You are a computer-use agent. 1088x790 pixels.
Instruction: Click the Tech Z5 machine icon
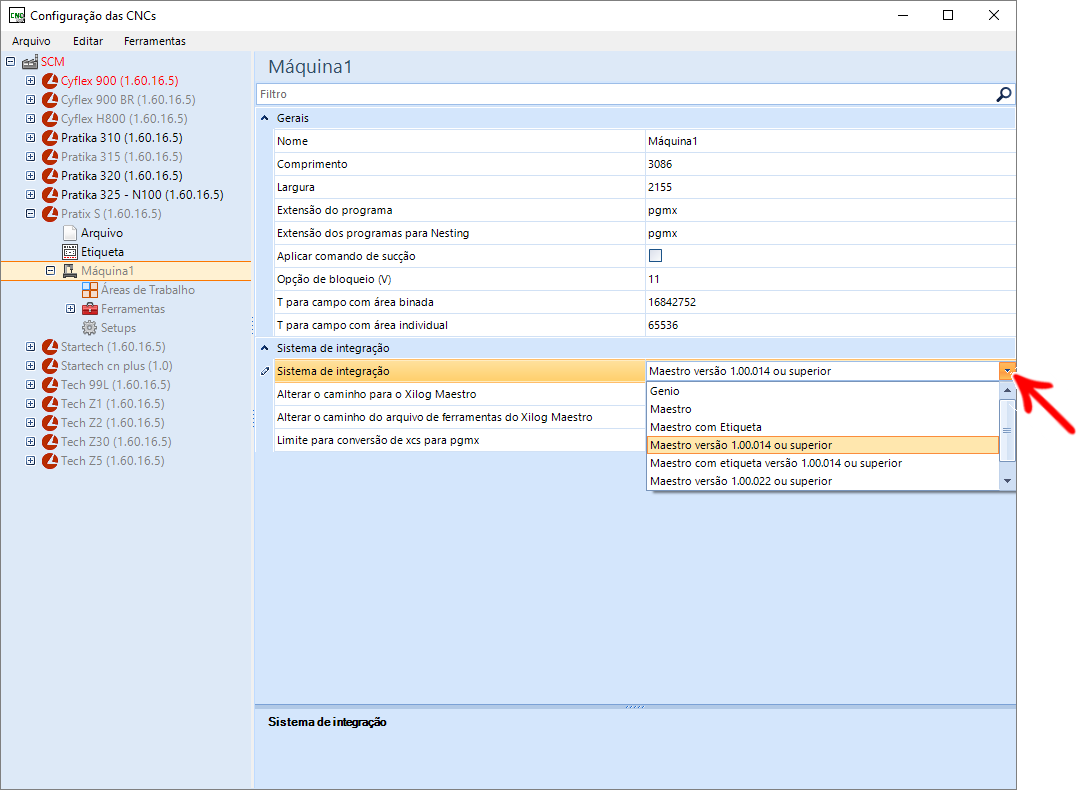coord(50,461)
